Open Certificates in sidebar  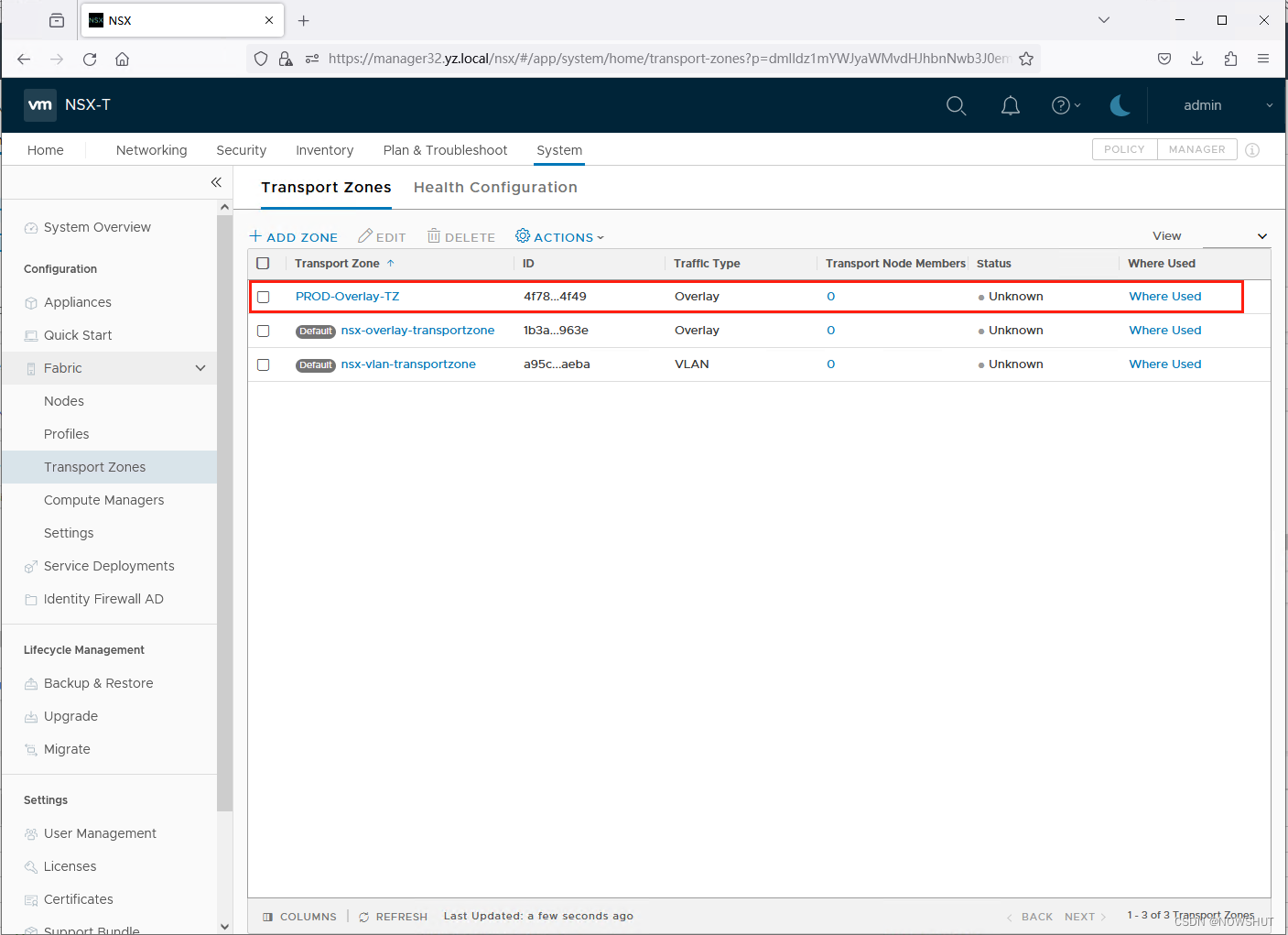tap(79, 899)
